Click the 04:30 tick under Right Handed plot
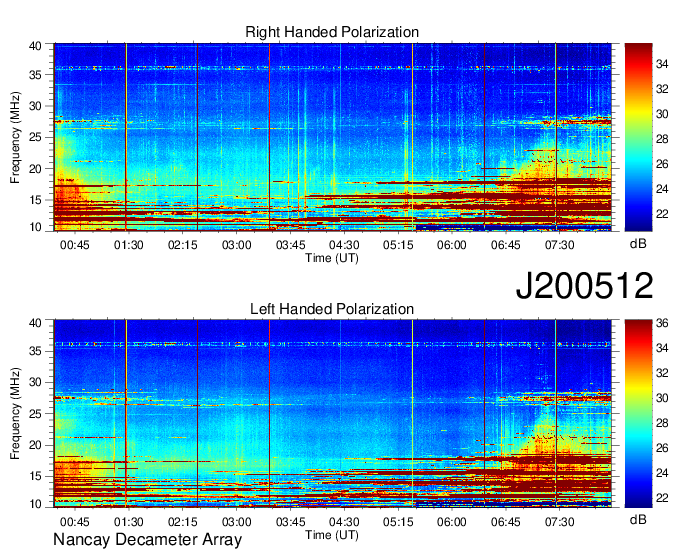 (344, 245)
